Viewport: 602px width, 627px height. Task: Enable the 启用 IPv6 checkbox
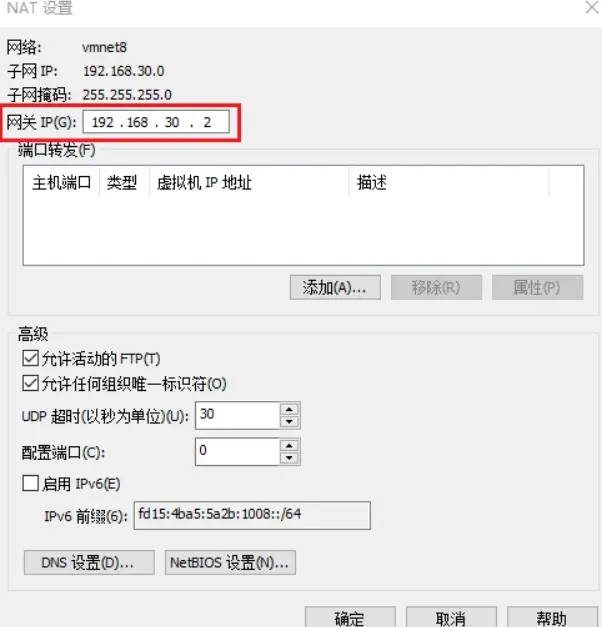[x=31, y=483]
